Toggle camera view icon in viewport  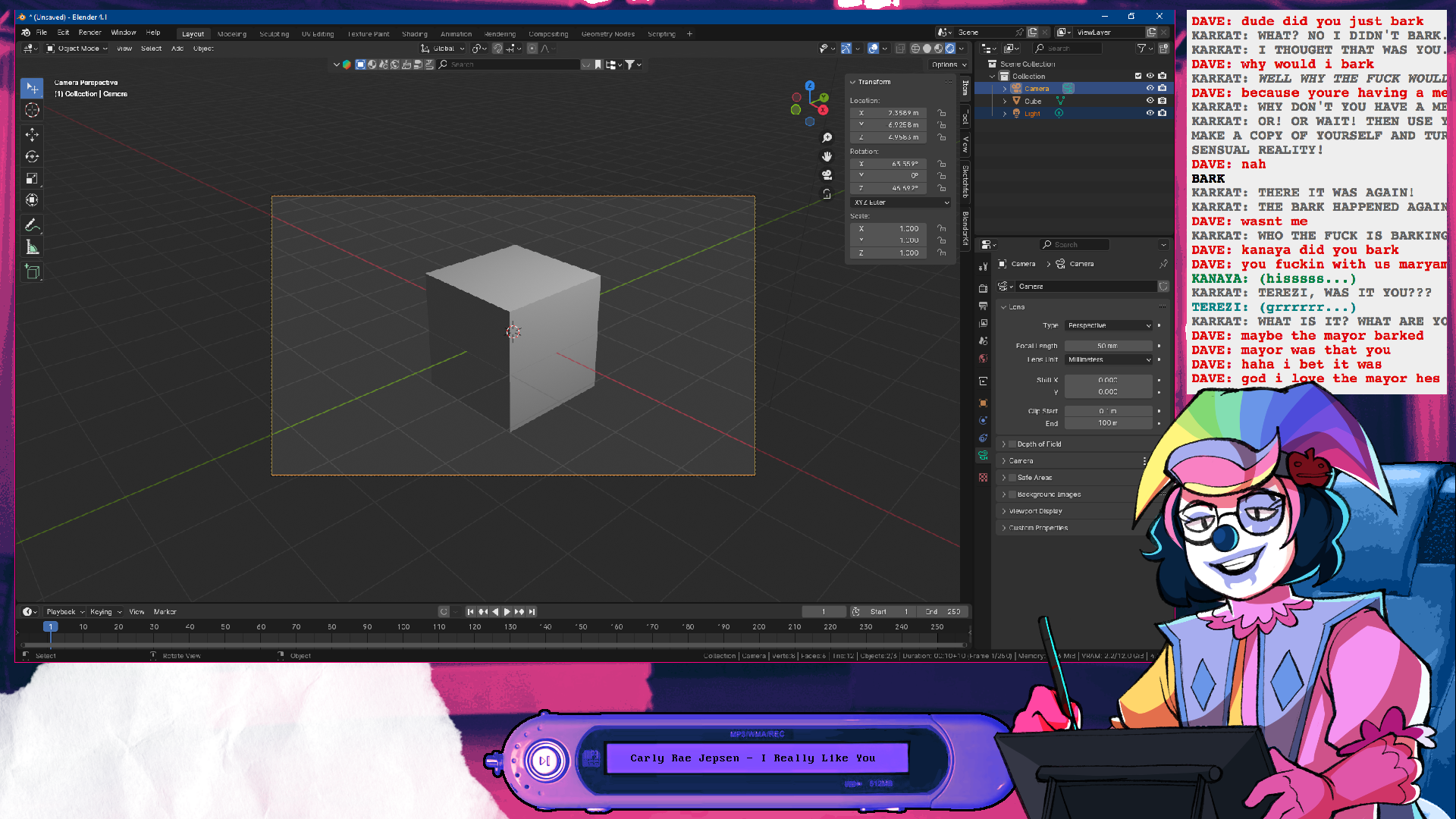827,174
